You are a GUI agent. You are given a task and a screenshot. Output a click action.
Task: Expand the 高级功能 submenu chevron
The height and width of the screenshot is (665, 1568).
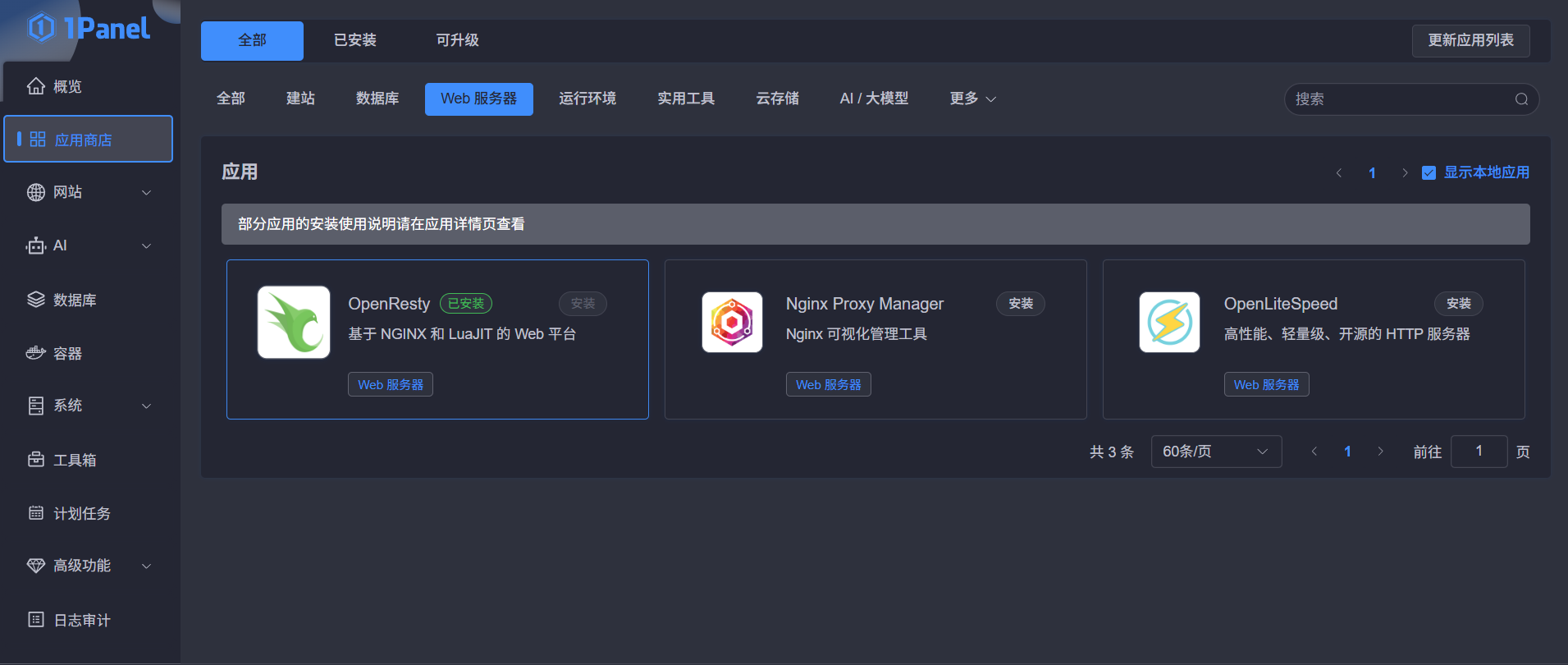[147, 566]
